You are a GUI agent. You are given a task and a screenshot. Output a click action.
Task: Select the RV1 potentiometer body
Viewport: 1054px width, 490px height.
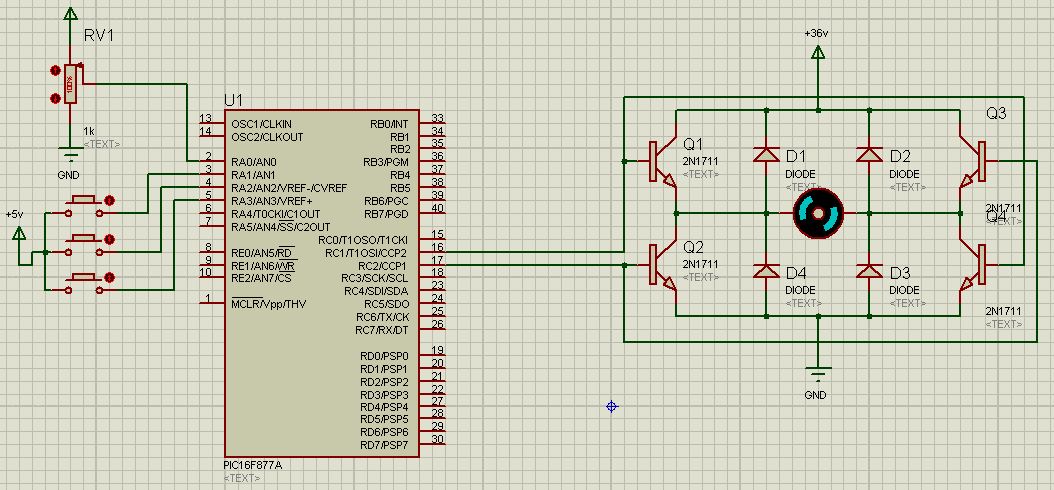[70, 84]
